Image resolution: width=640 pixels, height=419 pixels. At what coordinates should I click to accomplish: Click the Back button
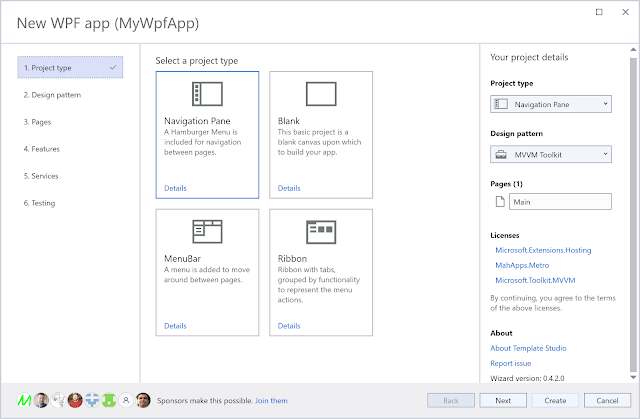tap(451, 401)
